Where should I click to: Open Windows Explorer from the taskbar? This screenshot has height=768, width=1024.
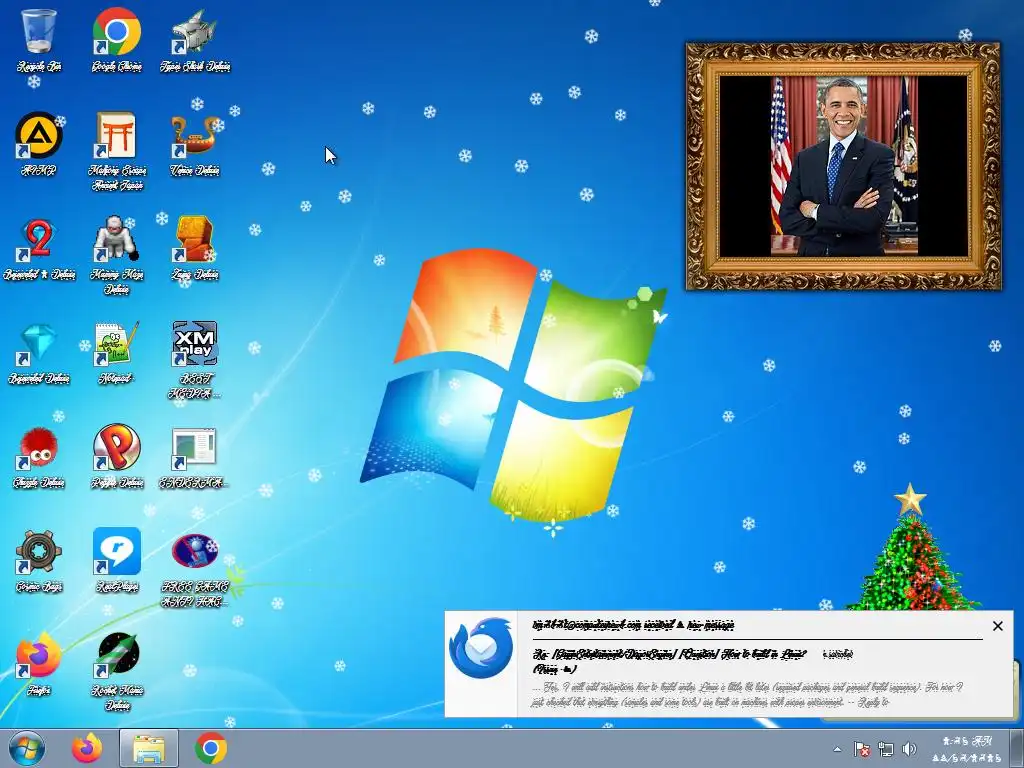(x=149, y=748)
